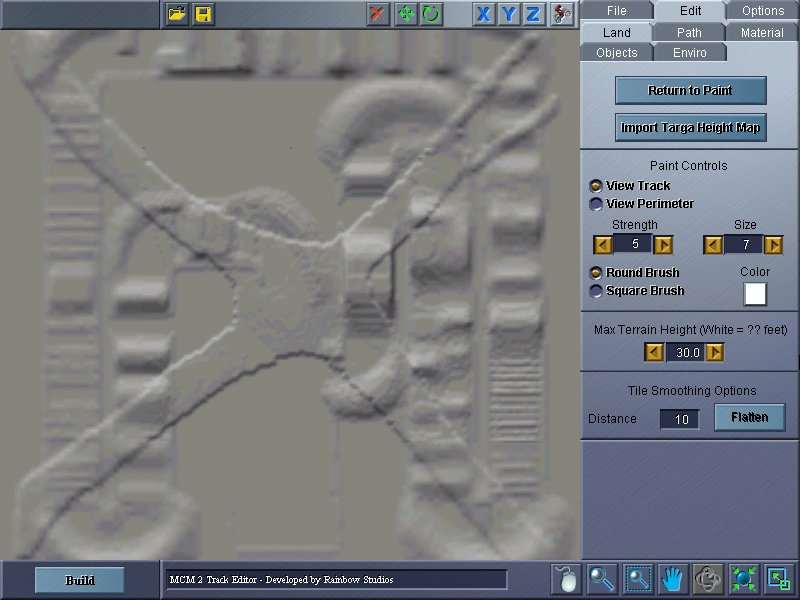Select the green move arrows tool
This screenshot has width=800, height=600.
(406, 14)
